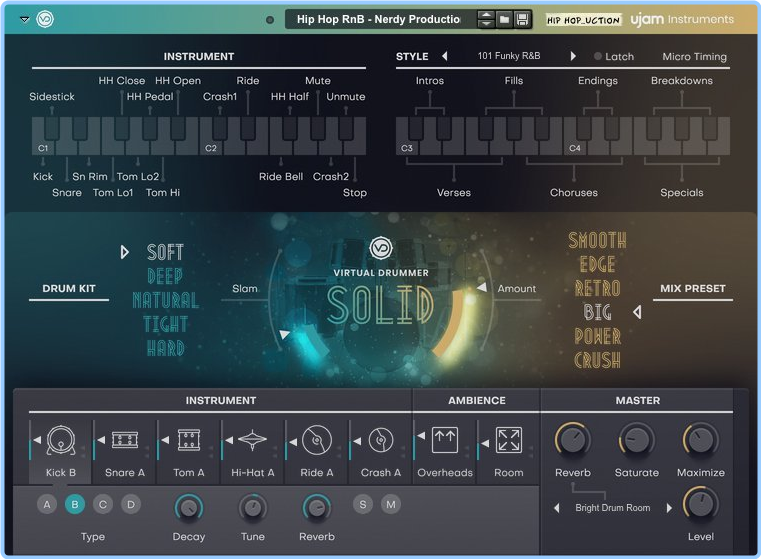Viewport: 761px width, 559px height.
Task: Click the Hip Hop_uction banner badge
Action: tap(583, 20)
